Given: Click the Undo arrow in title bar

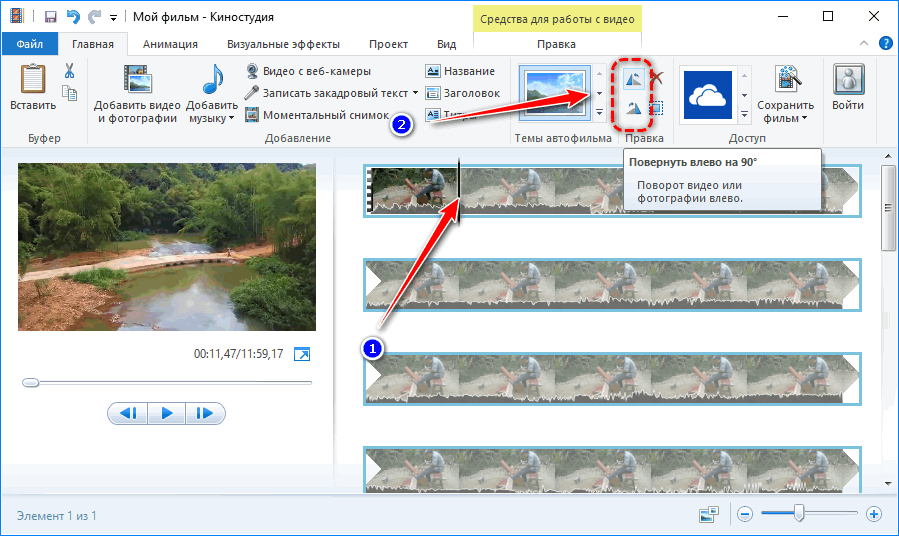Looking at the screenshot, I should 73,17.
